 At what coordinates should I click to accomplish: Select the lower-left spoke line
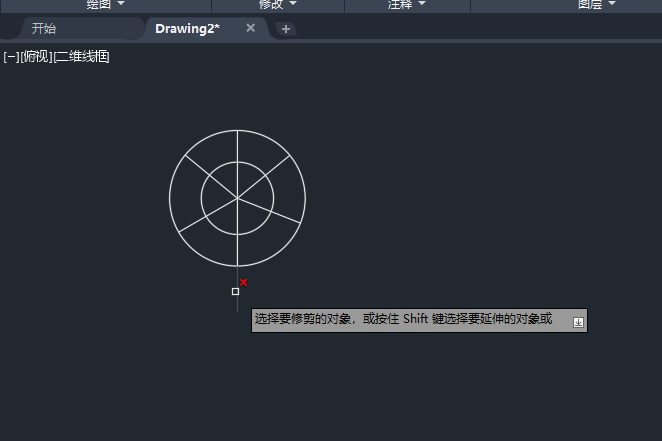(x=208, y=215)
